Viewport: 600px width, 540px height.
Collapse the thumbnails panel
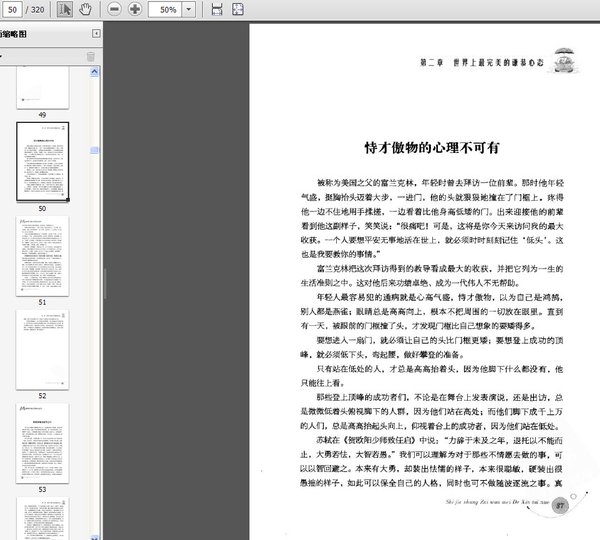tap(96, 34)
